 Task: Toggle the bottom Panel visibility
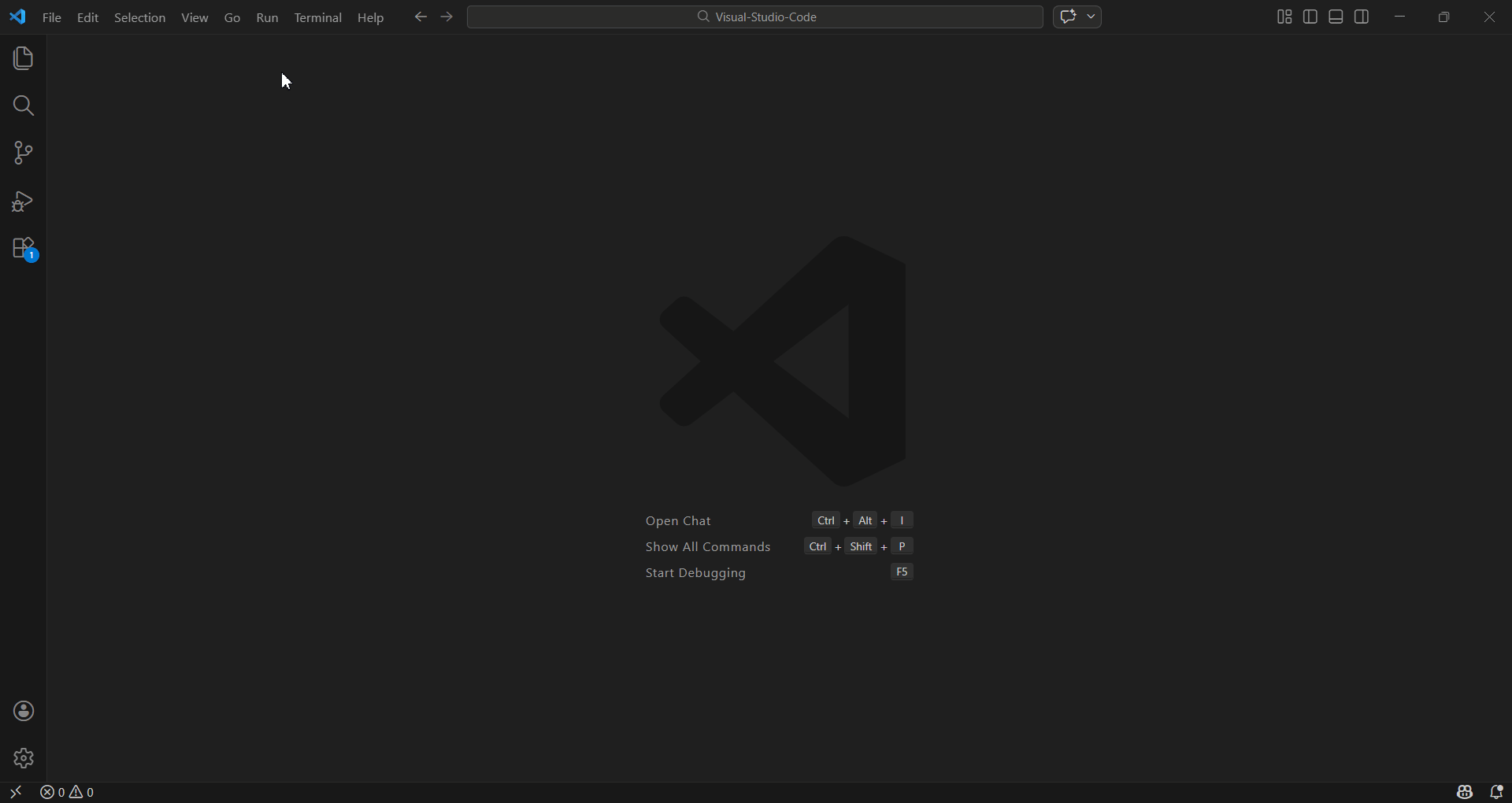click(1336, 16)
